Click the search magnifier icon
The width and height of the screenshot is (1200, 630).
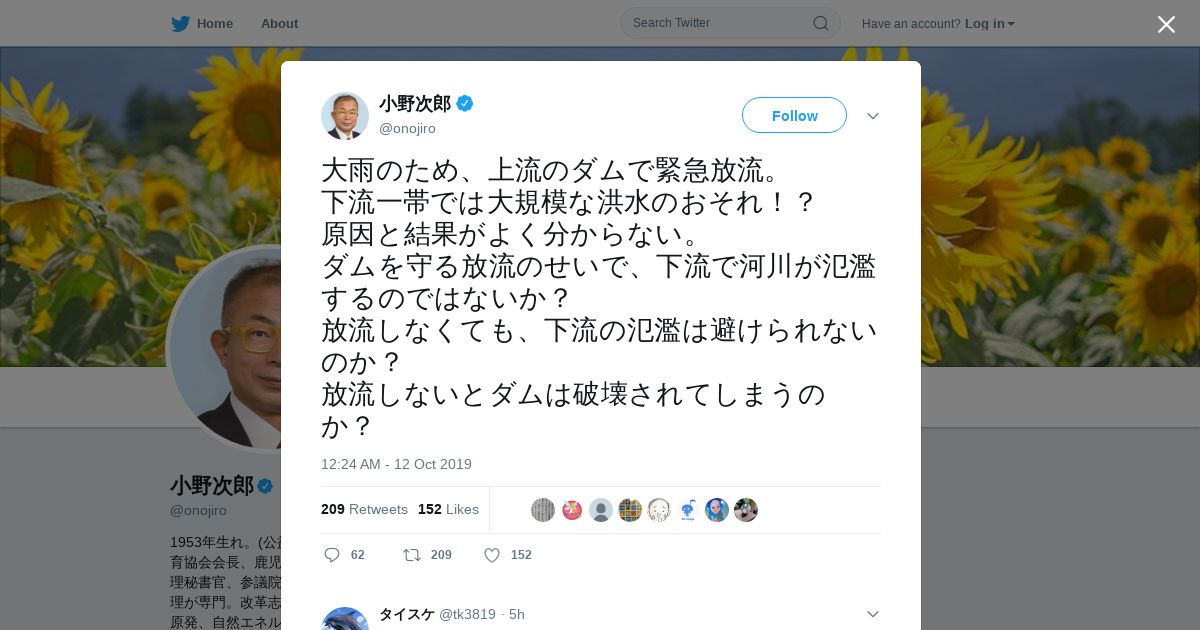[820, 23]
